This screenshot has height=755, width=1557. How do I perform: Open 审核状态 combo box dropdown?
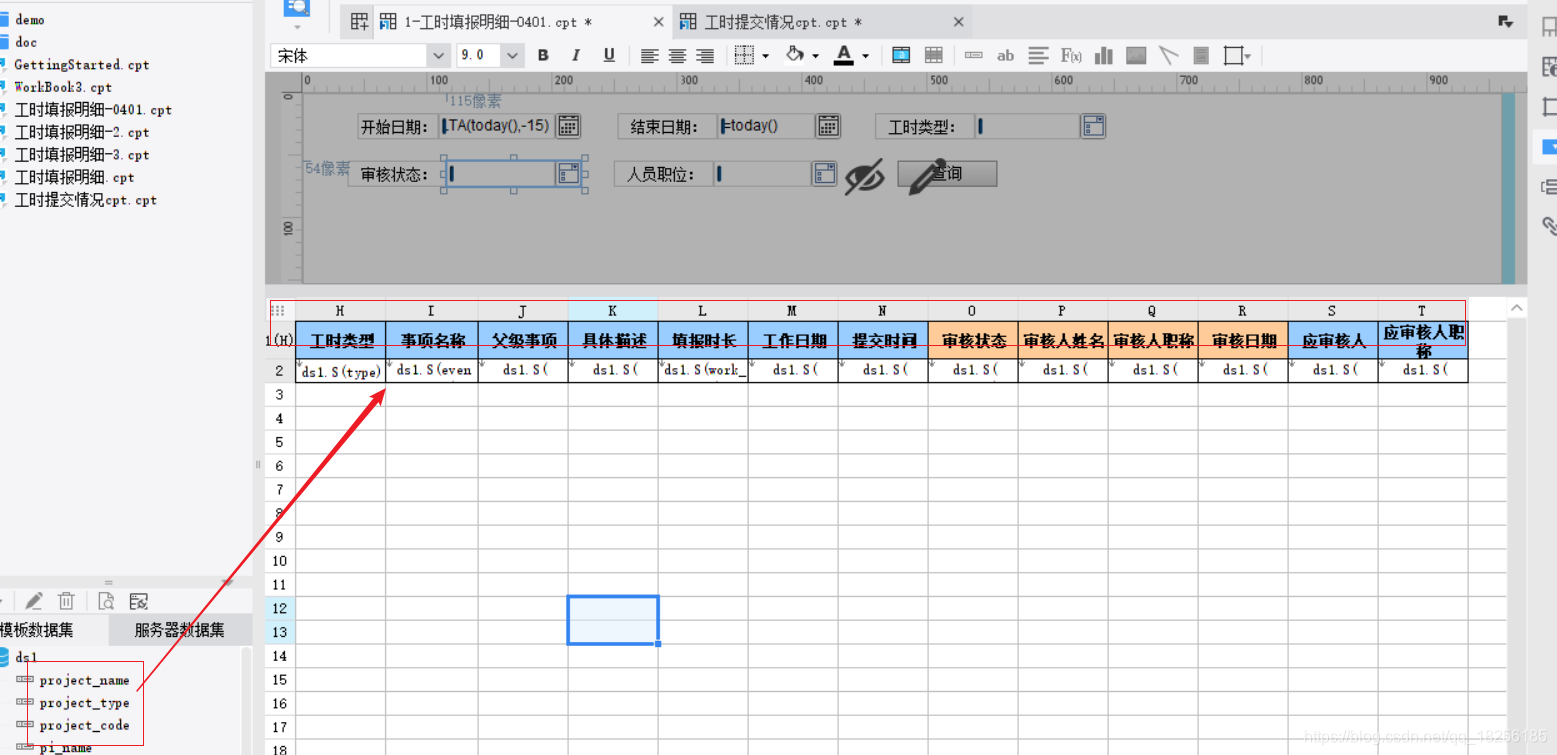[x=568, y=174]
